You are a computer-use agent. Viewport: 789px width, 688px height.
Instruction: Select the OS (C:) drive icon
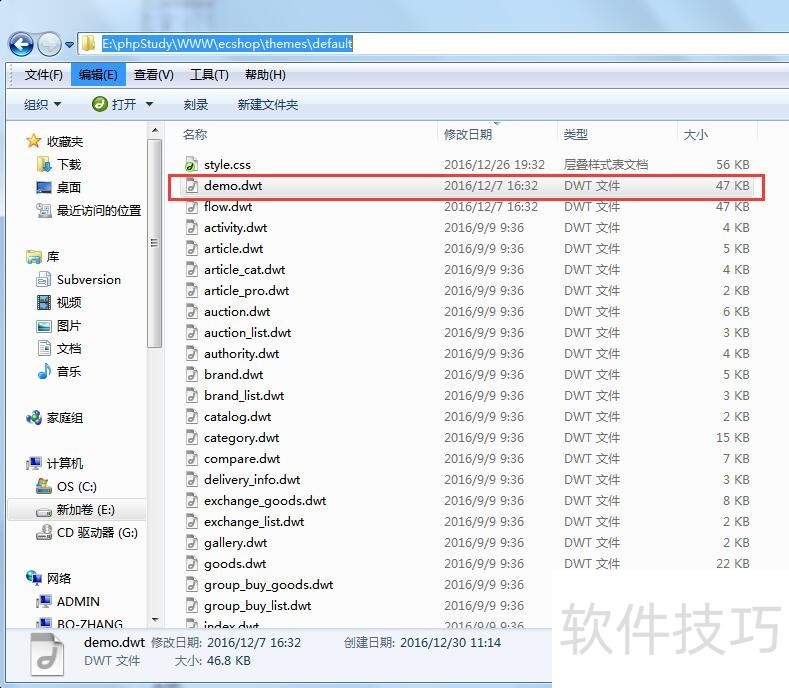coord(44,487)
